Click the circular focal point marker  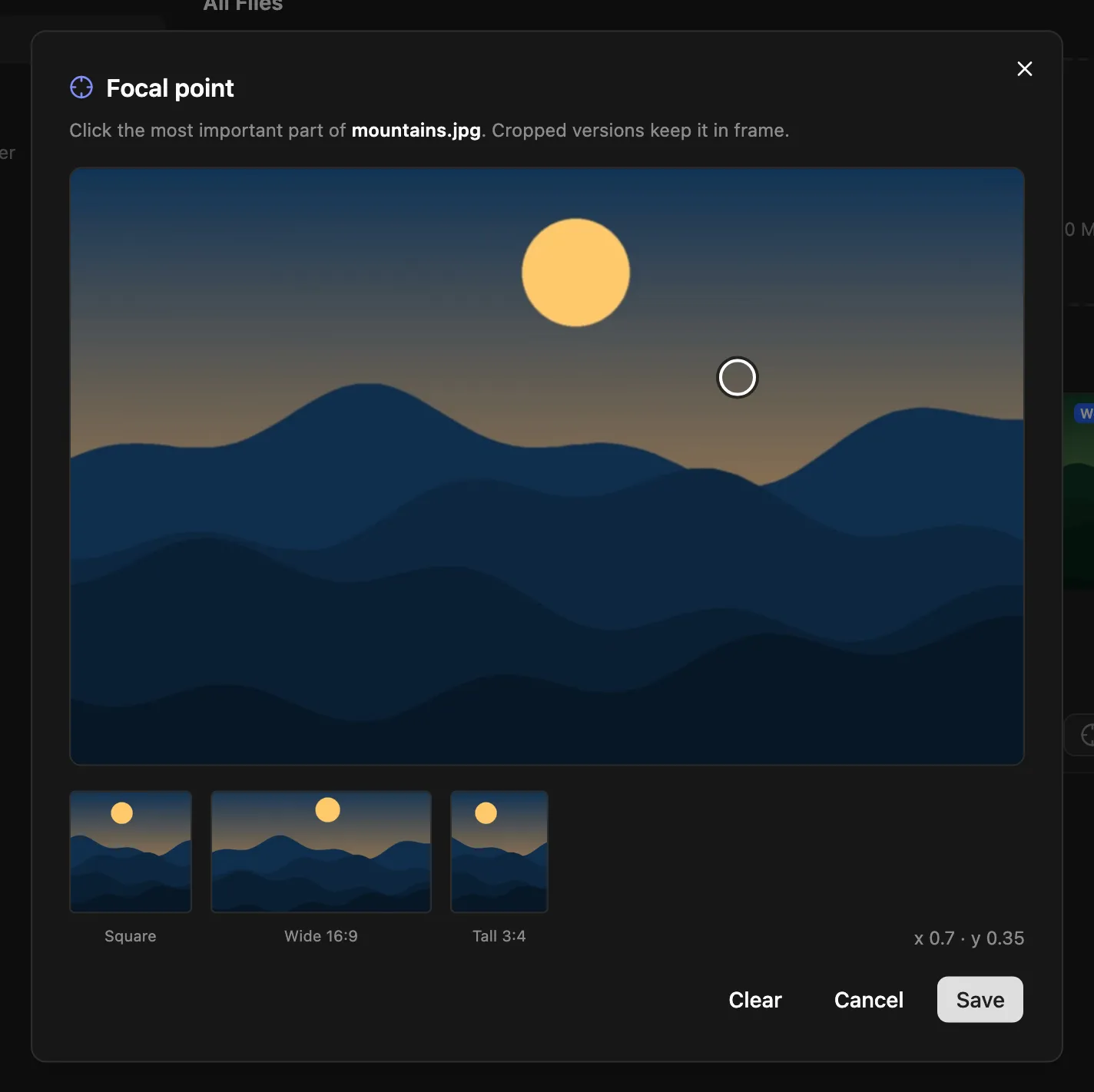tap(738, 377)
